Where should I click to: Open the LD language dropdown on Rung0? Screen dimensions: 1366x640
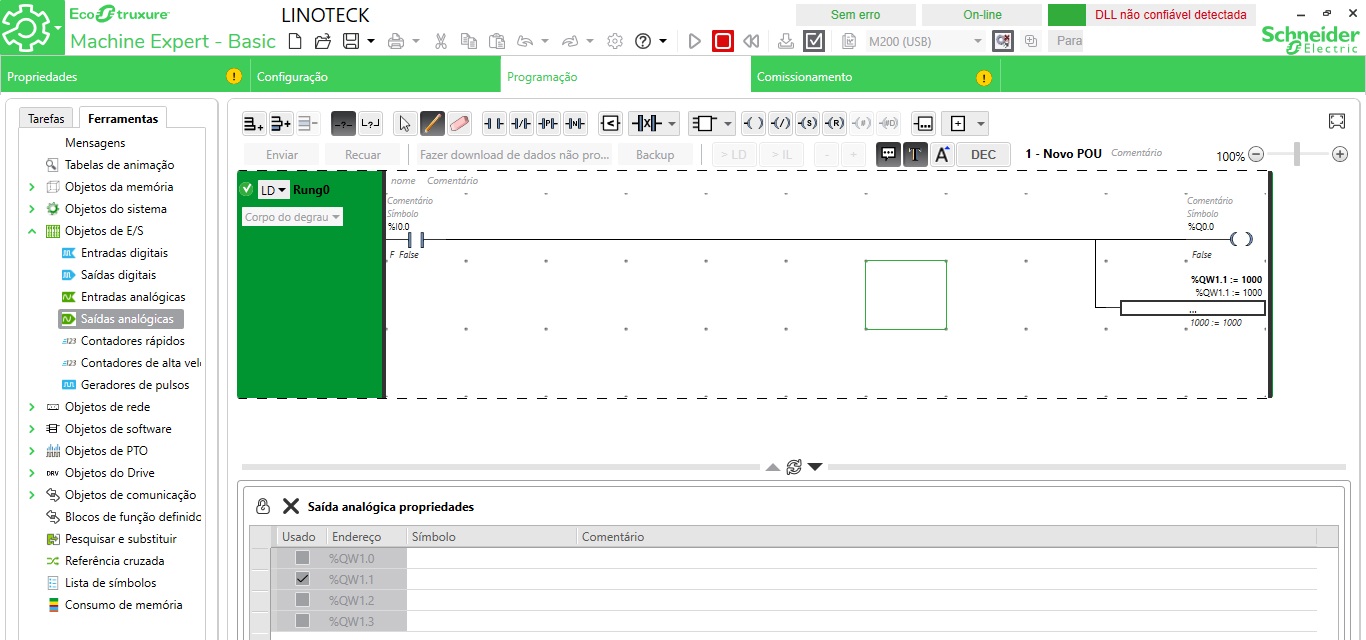273,190
